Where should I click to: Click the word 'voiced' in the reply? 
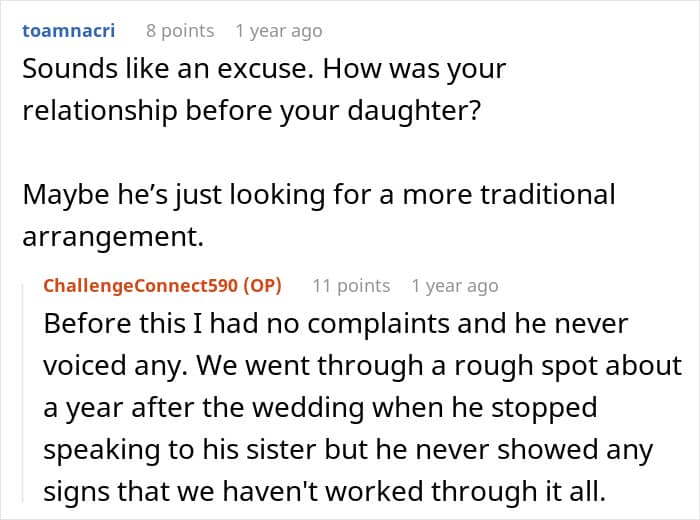[85, 366]
